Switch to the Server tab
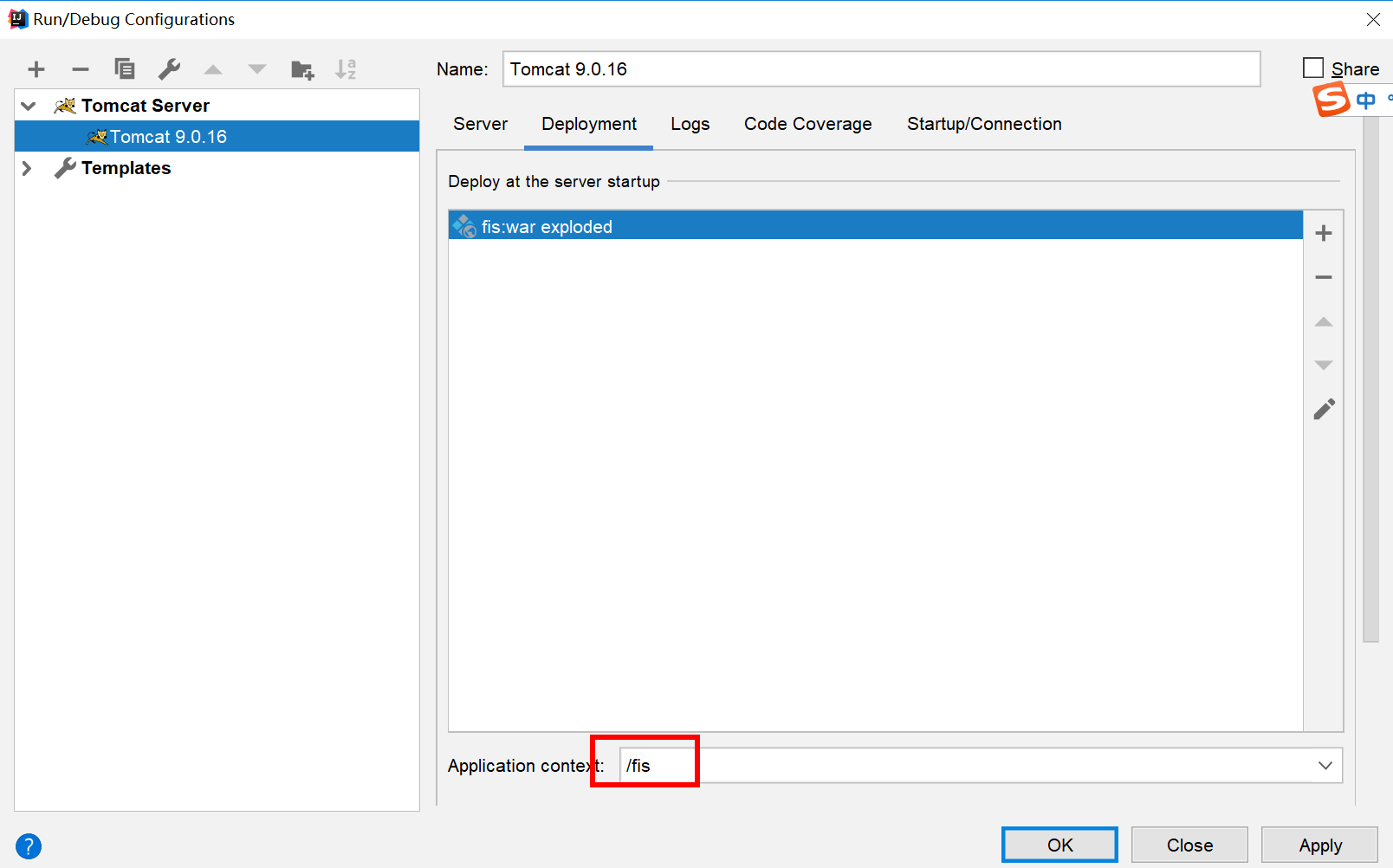The image size is (1393, 868). [481, 124]
